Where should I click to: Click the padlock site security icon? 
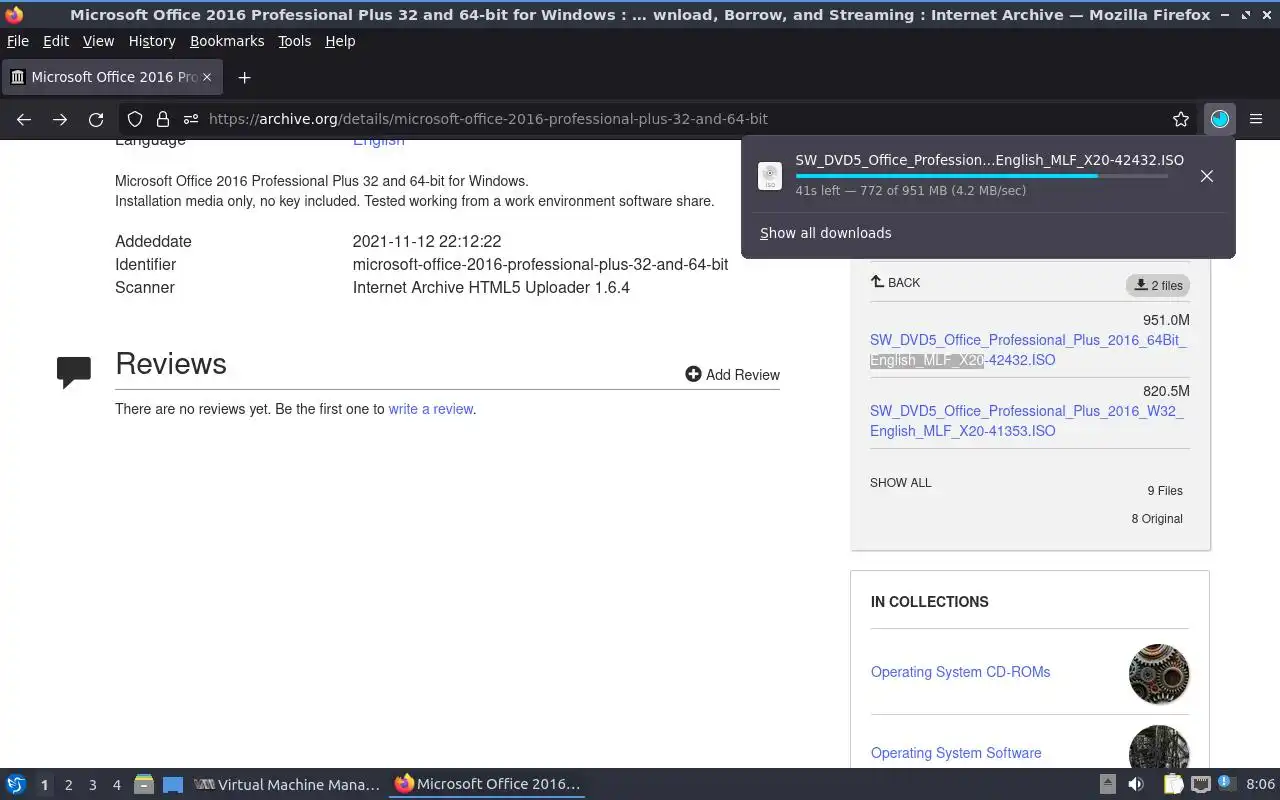[x=163, y=119]
